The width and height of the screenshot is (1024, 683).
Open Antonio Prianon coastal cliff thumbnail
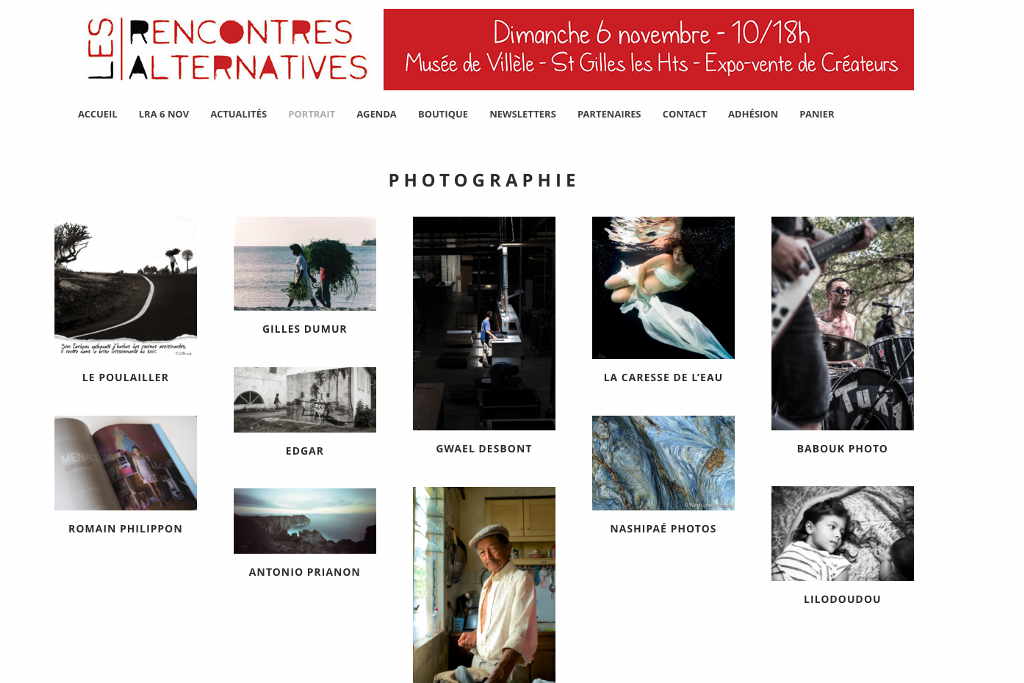pyautogui.click(x=305, y=520)
